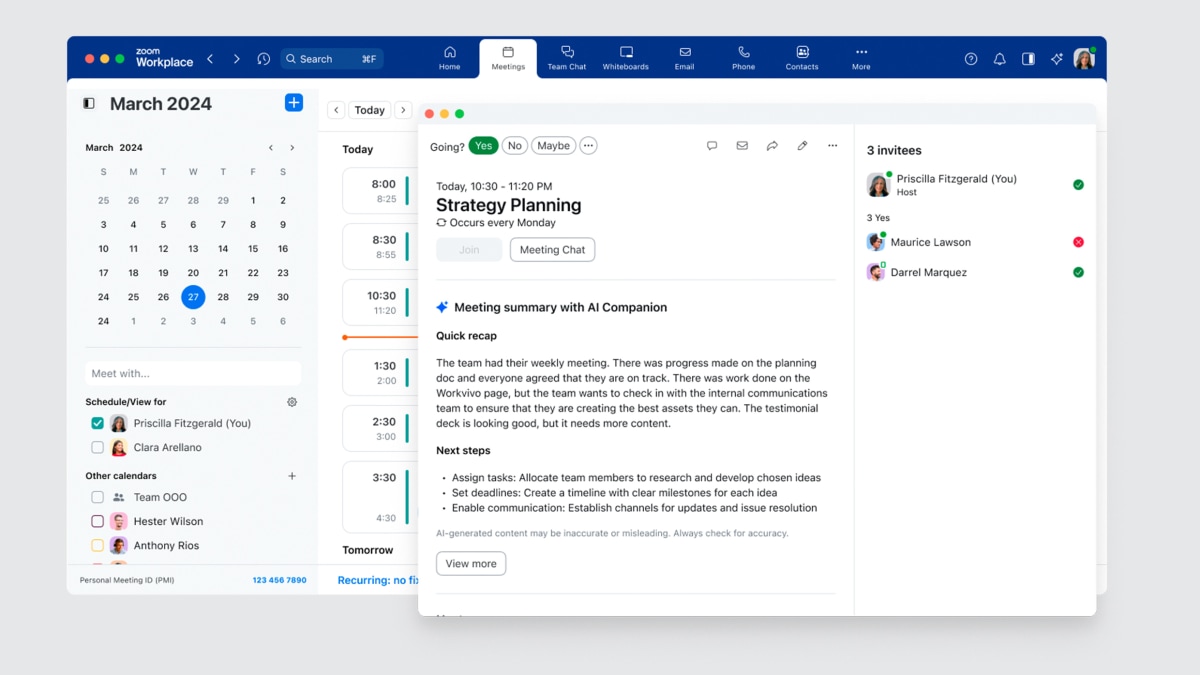
Task: Collapse the calendar sidebar panel icon
Action: click(89, 103)
